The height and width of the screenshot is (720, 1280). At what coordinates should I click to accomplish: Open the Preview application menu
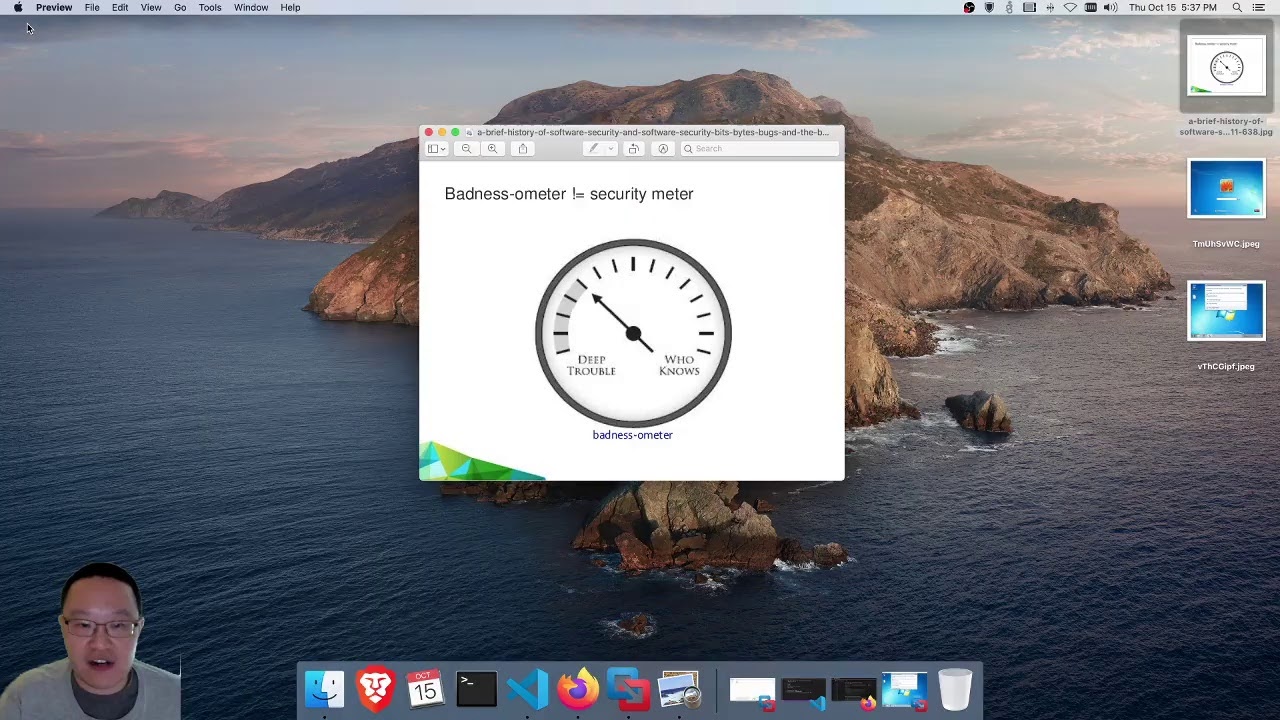pos(54,7)
